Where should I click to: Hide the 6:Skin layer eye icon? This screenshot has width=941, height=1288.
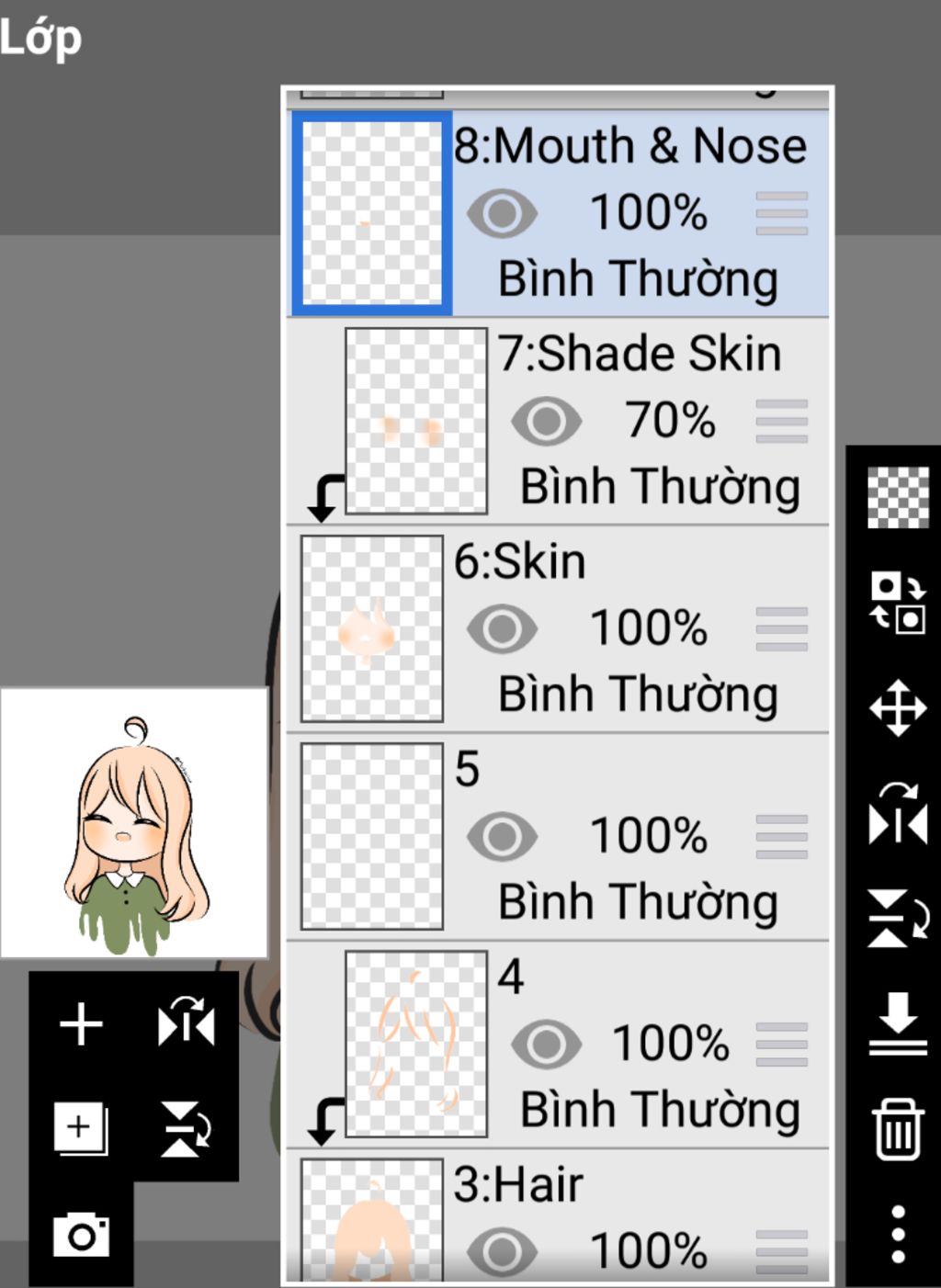(x=502, y=628)
